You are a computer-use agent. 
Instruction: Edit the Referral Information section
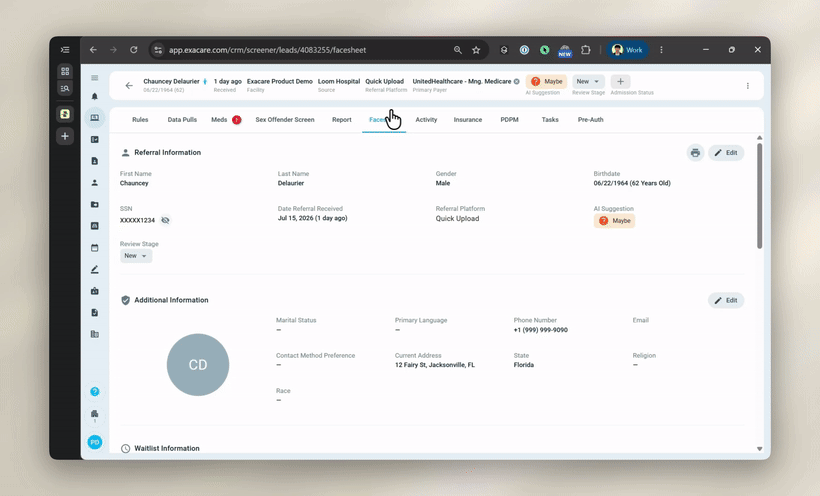tap(726, 153)
